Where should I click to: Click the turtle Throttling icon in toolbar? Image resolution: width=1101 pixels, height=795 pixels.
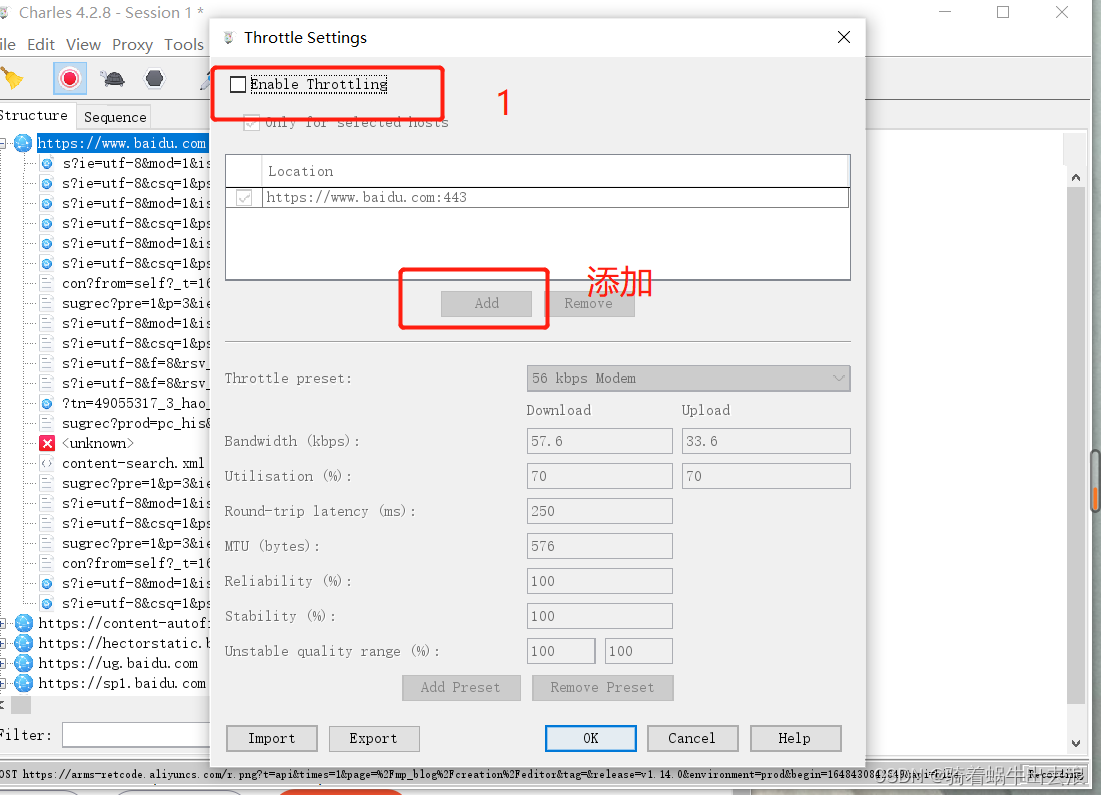point(112,78)
